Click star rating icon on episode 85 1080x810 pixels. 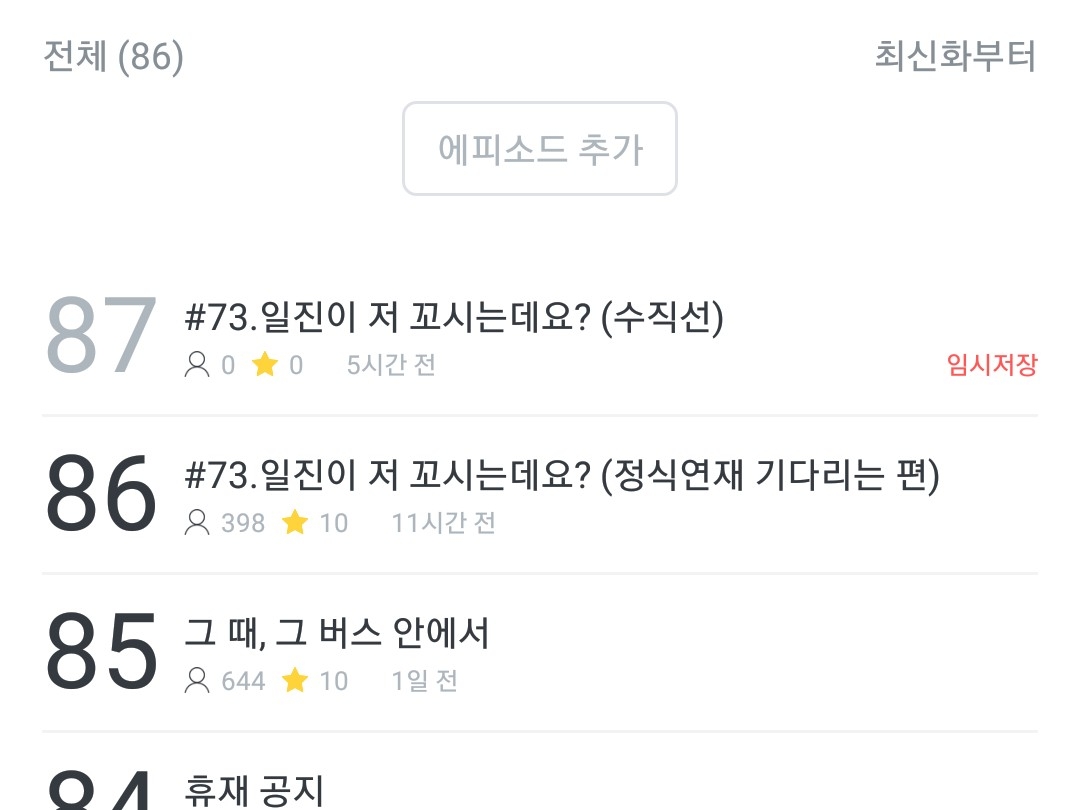pos(295,681)
